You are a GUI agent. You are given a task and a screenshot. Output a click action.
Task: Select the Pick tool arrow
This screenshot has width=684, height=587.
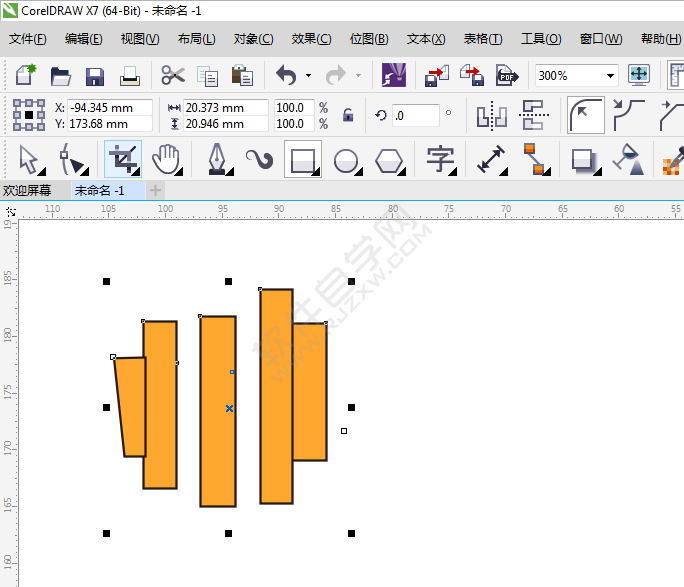29,159
